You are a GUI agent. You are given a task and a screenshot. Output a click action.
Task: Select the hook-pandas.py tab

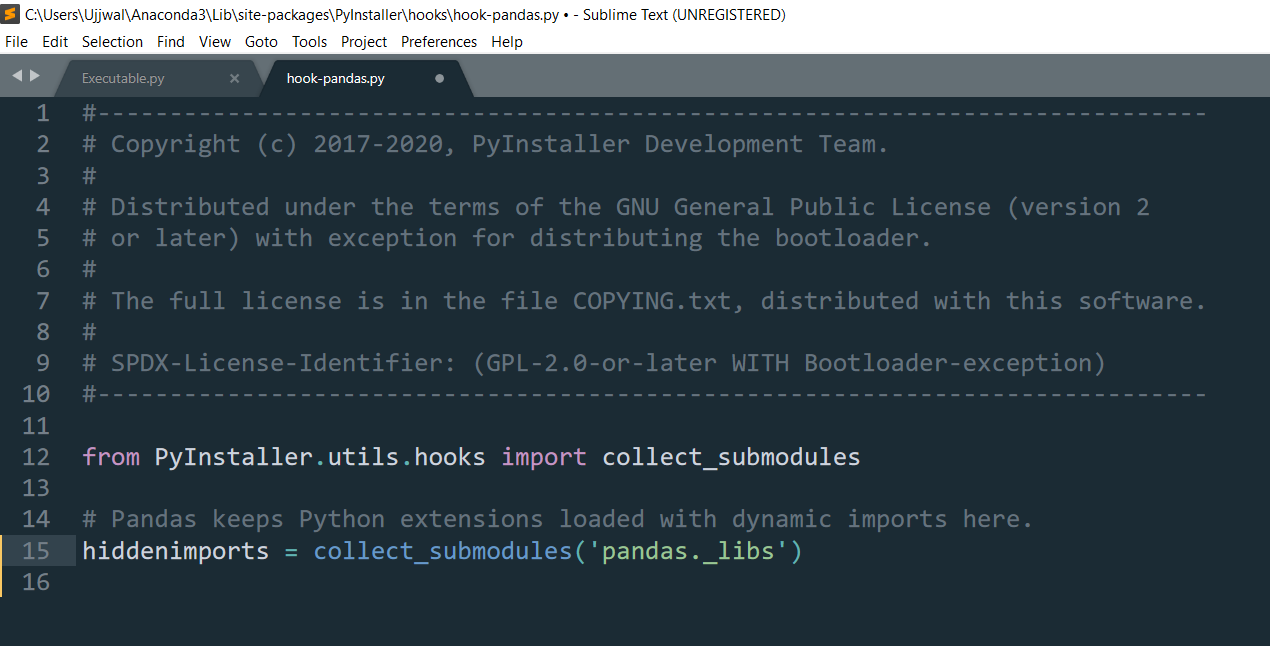tap(335, 79)
